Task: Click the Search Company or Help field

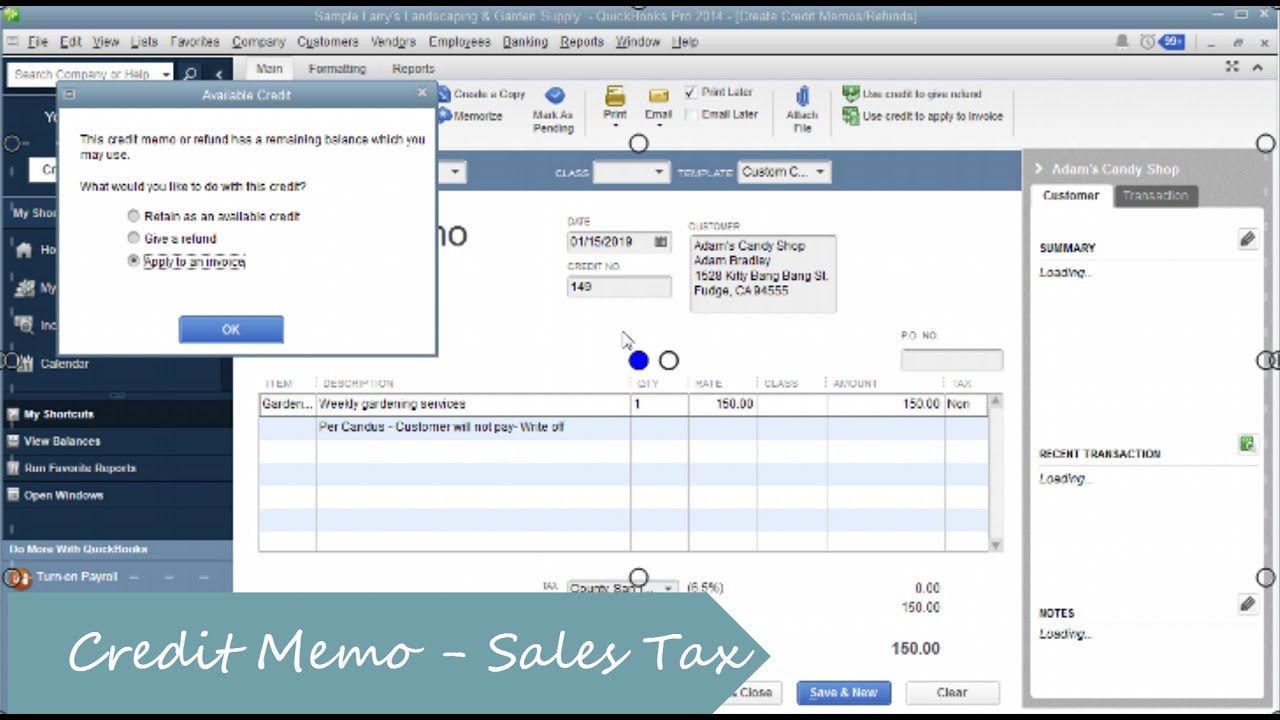Action: coord(83,74)
